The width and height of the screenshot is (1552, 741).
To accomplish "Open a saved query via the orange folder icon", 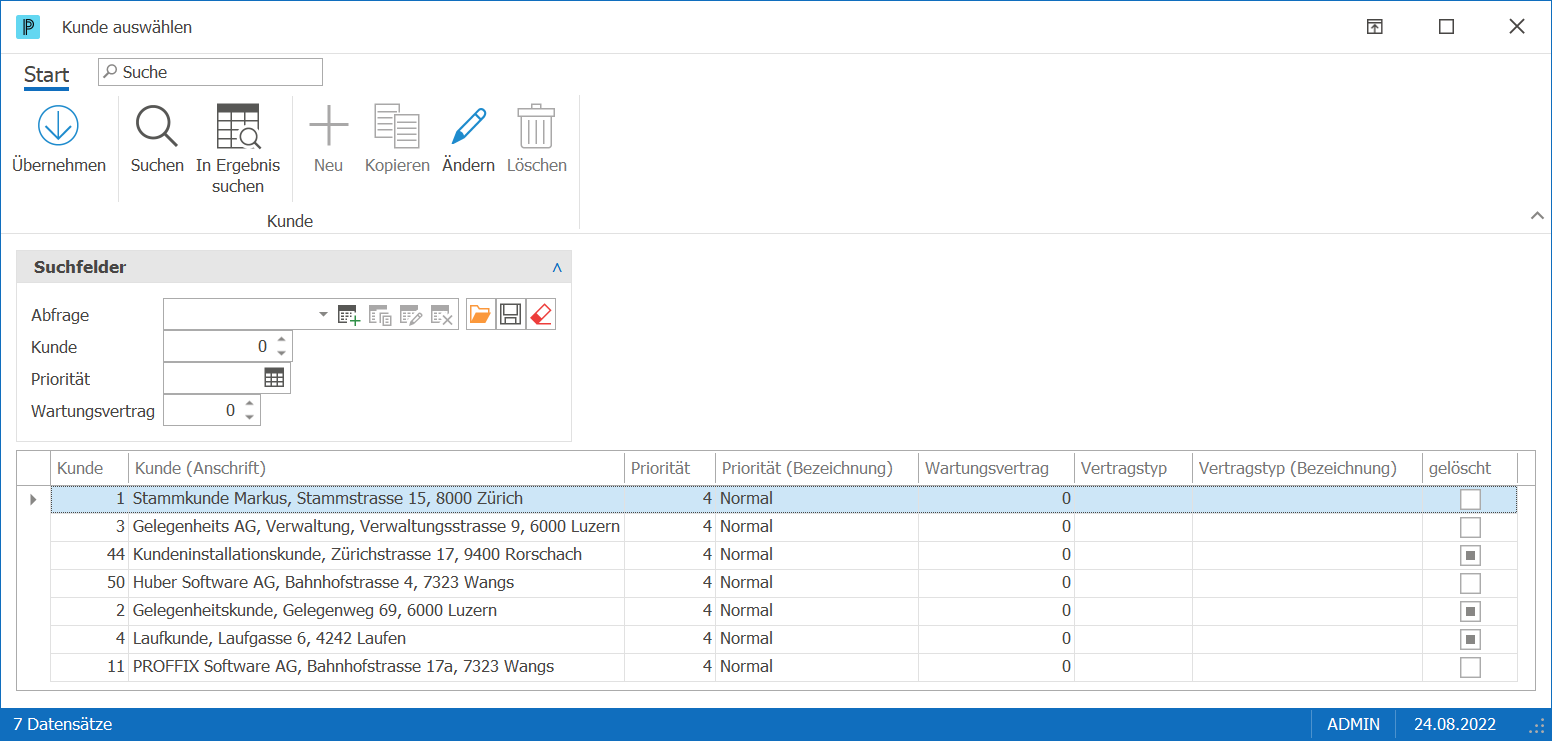I will (480, 315).
